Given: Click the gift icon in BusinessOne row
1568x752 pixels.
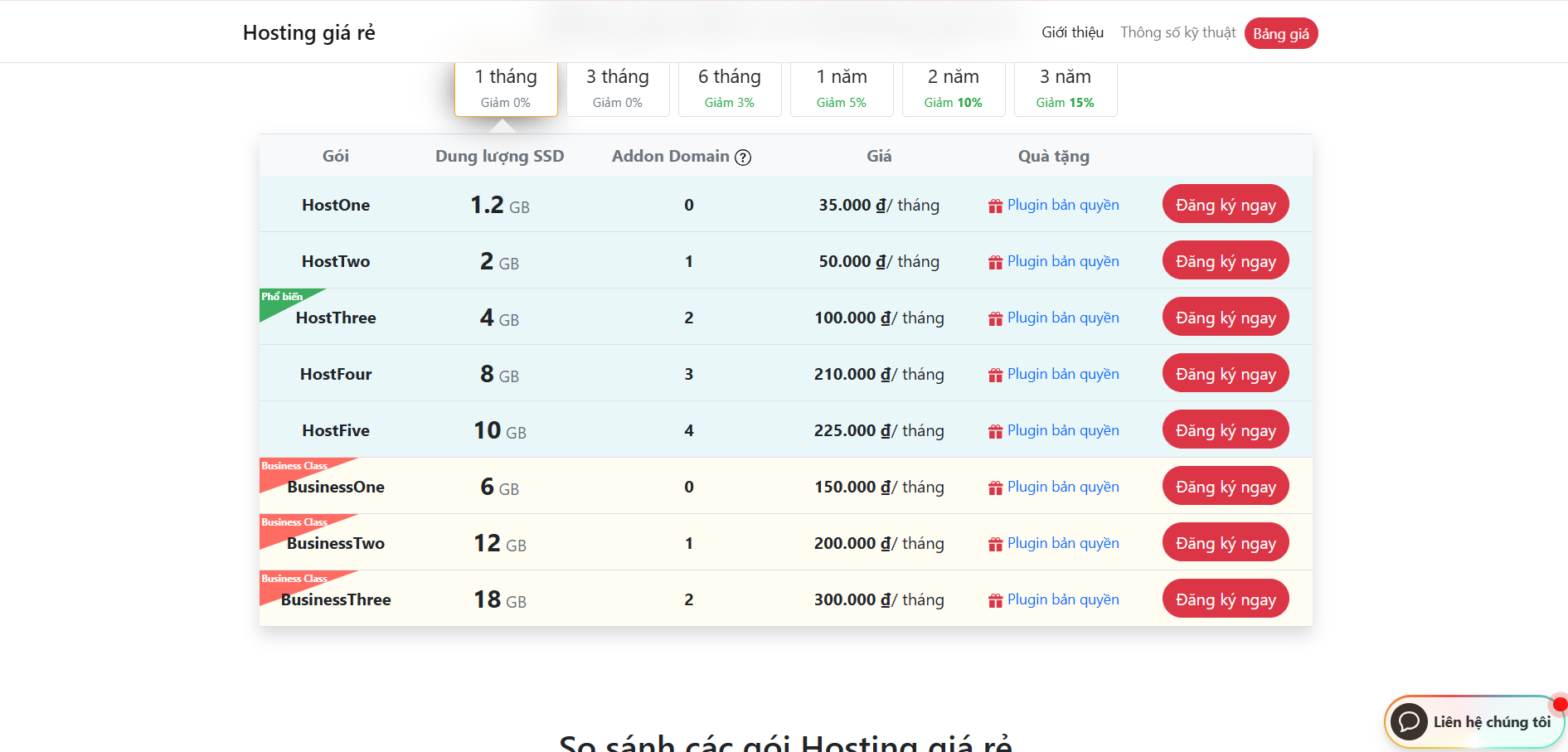Looking at the screenshot, I should point(995,488).
